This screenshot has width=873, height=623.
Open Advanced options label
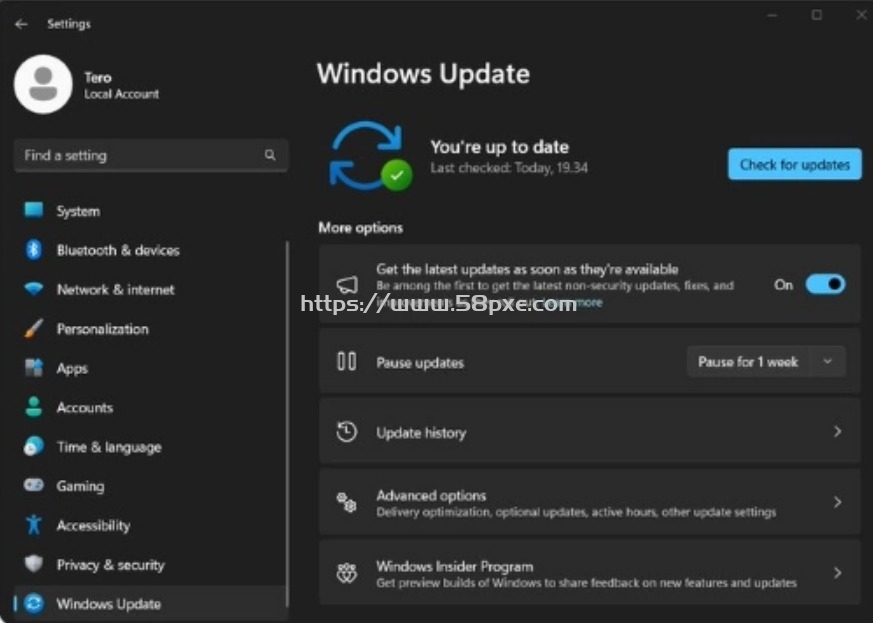[431, 495]
